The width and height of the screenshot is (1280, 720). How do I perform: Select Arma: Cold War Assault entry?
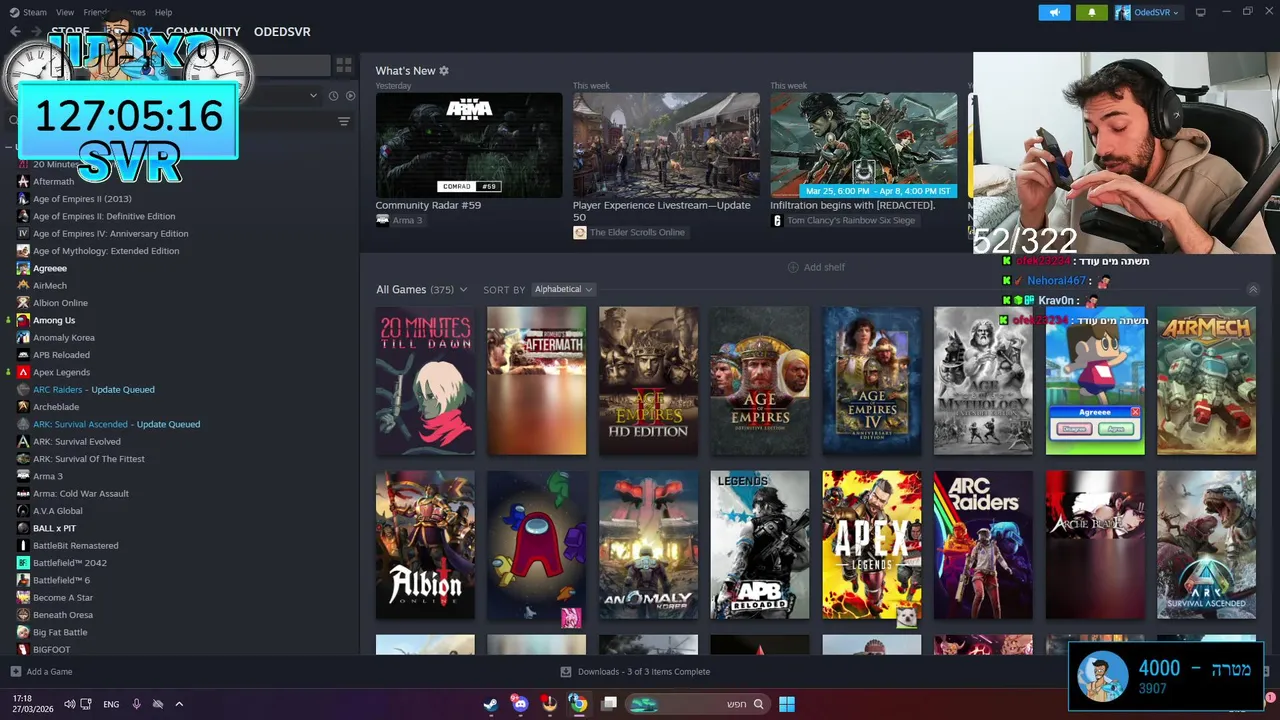point(81,493)
